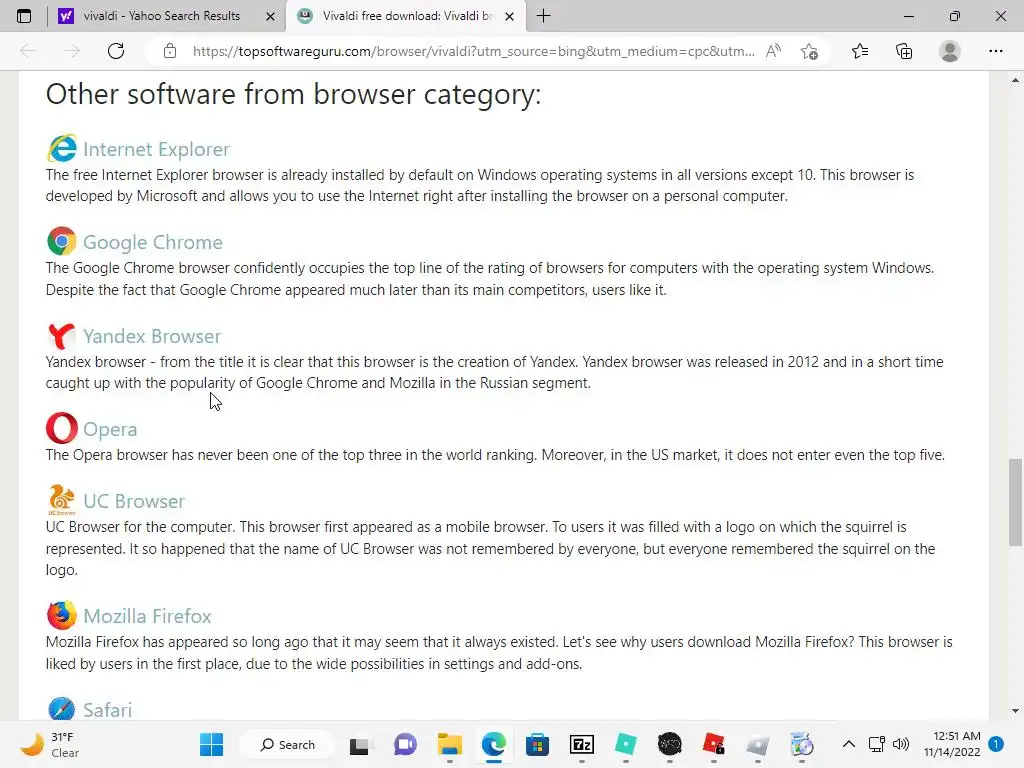Image resolution: width=1024 pixels, height=768 pixels.
Task: Open the UC Browser link
Action: click(x=134, y=502)
